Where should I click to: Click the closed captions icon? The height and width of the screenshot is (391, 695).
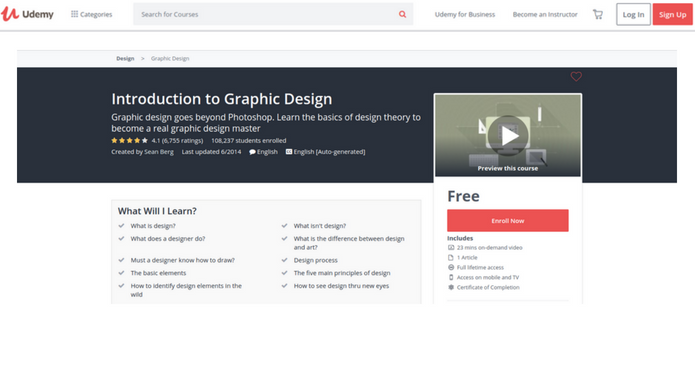289,152
